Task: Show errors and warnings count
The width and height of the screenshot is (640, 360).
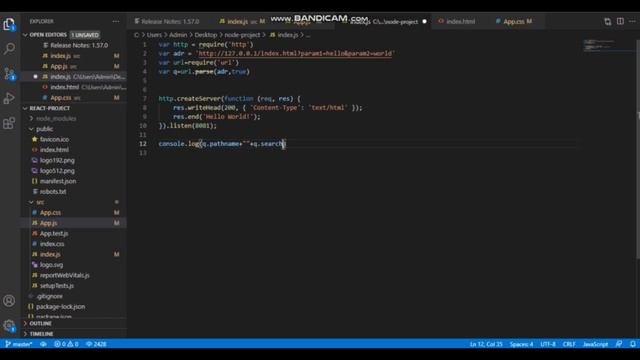Action: click(x=66, y=344)
